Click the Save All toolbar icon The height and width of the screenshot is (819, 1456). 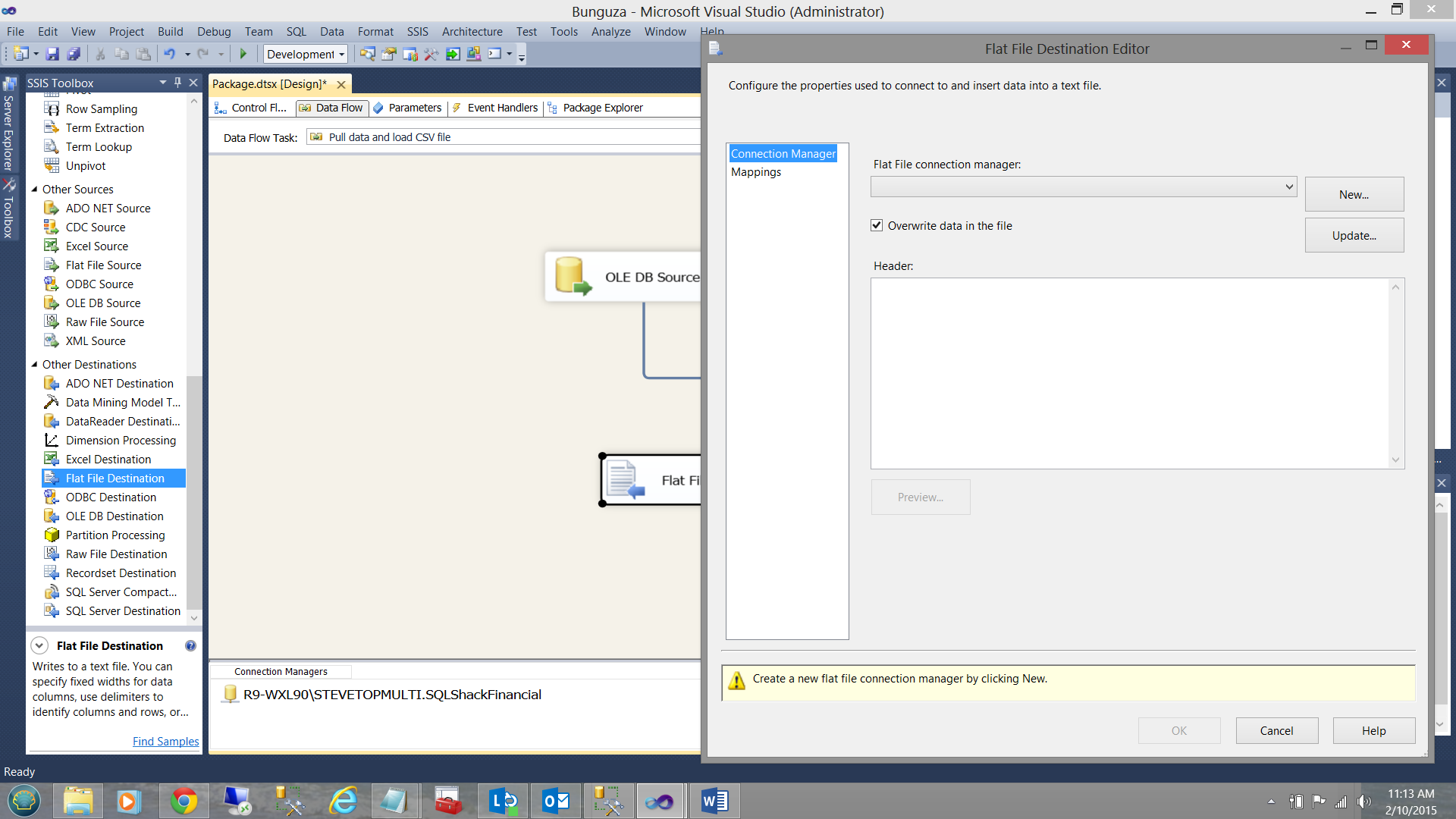[74, 54]
